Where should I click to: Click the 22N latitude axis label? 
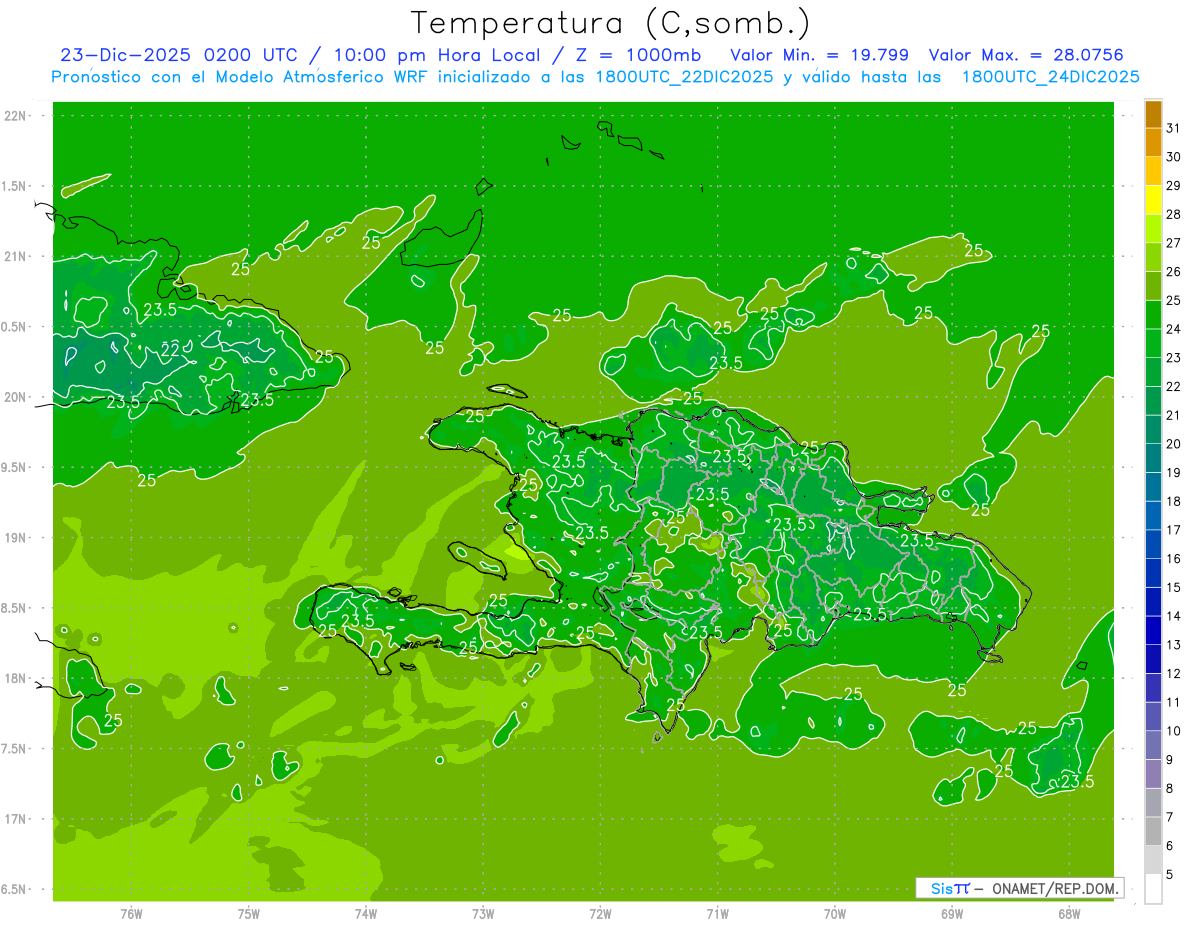15,116
